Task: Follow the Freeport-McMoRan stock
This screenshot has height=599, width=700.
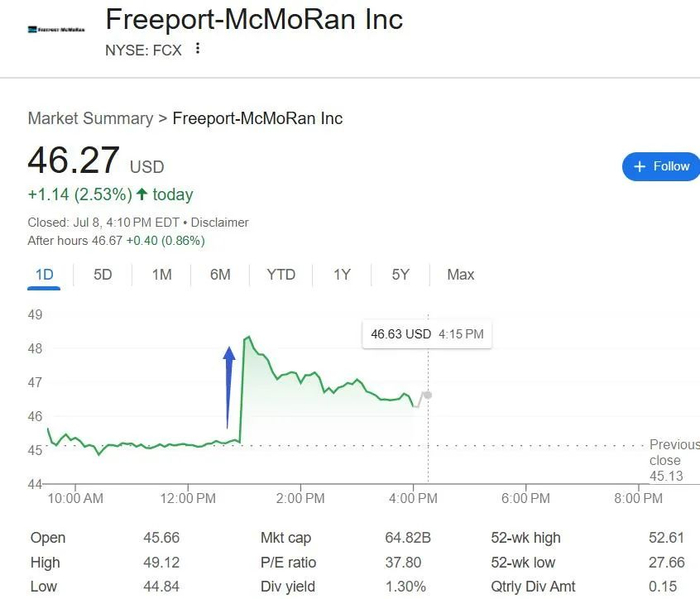Action: pyautogui.click(x=660, y=166)
